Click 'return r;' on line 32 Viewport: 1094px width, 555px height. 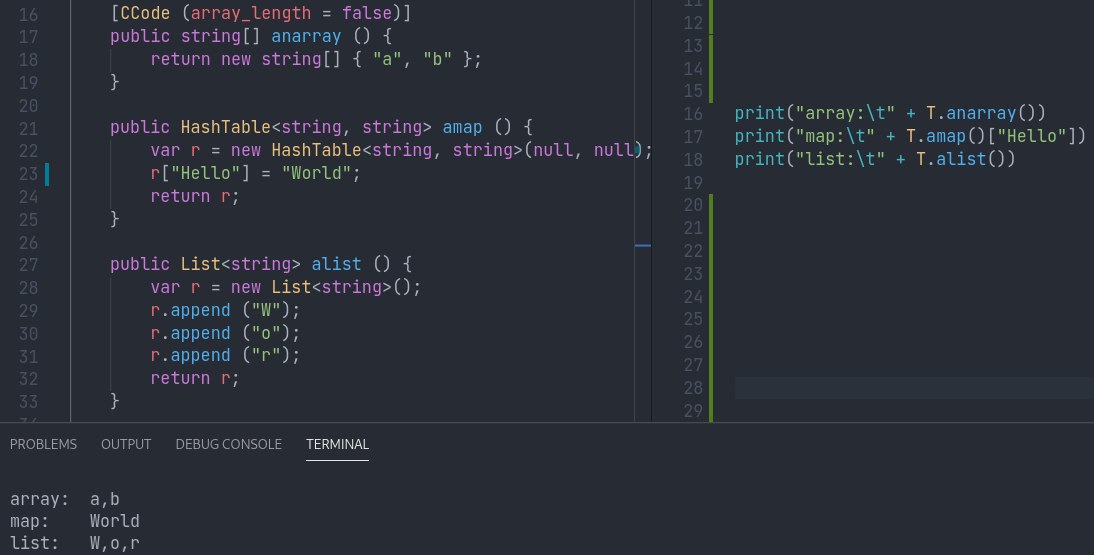click(195, 378)
